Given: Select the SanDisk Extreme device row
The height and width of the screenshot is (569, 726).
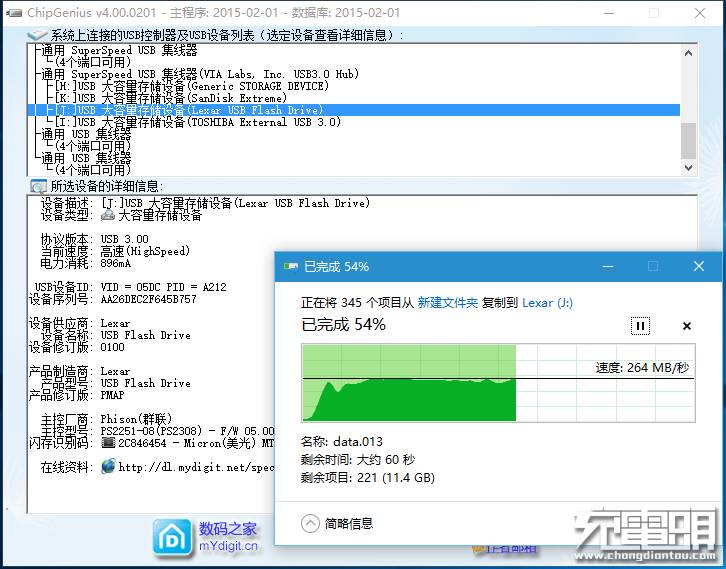Looking at the screenshot, I should [171, 98].
